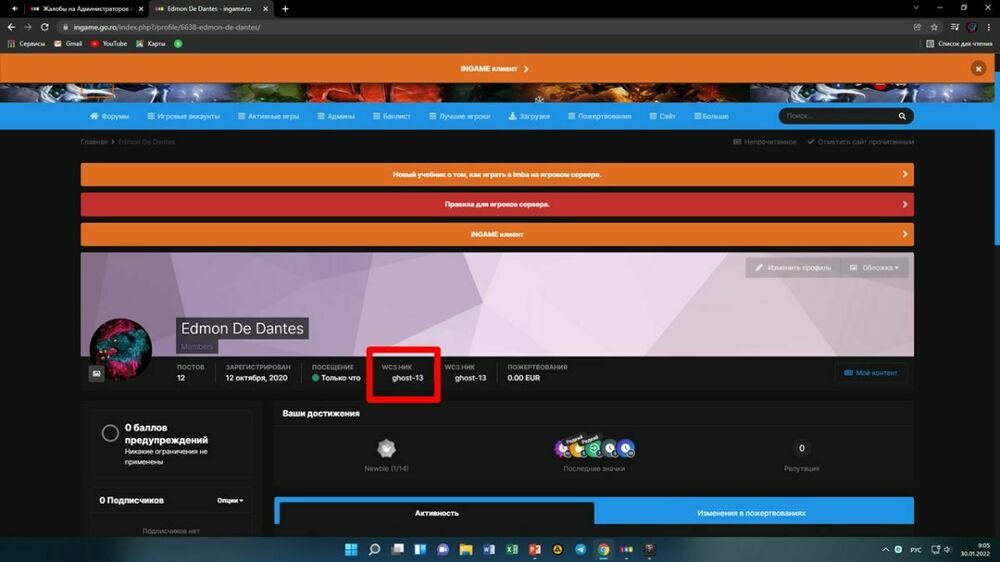This screenshot has height=562, width=1000.
Task: Open the Word icon in the taskbar
Action: [489, 550]
